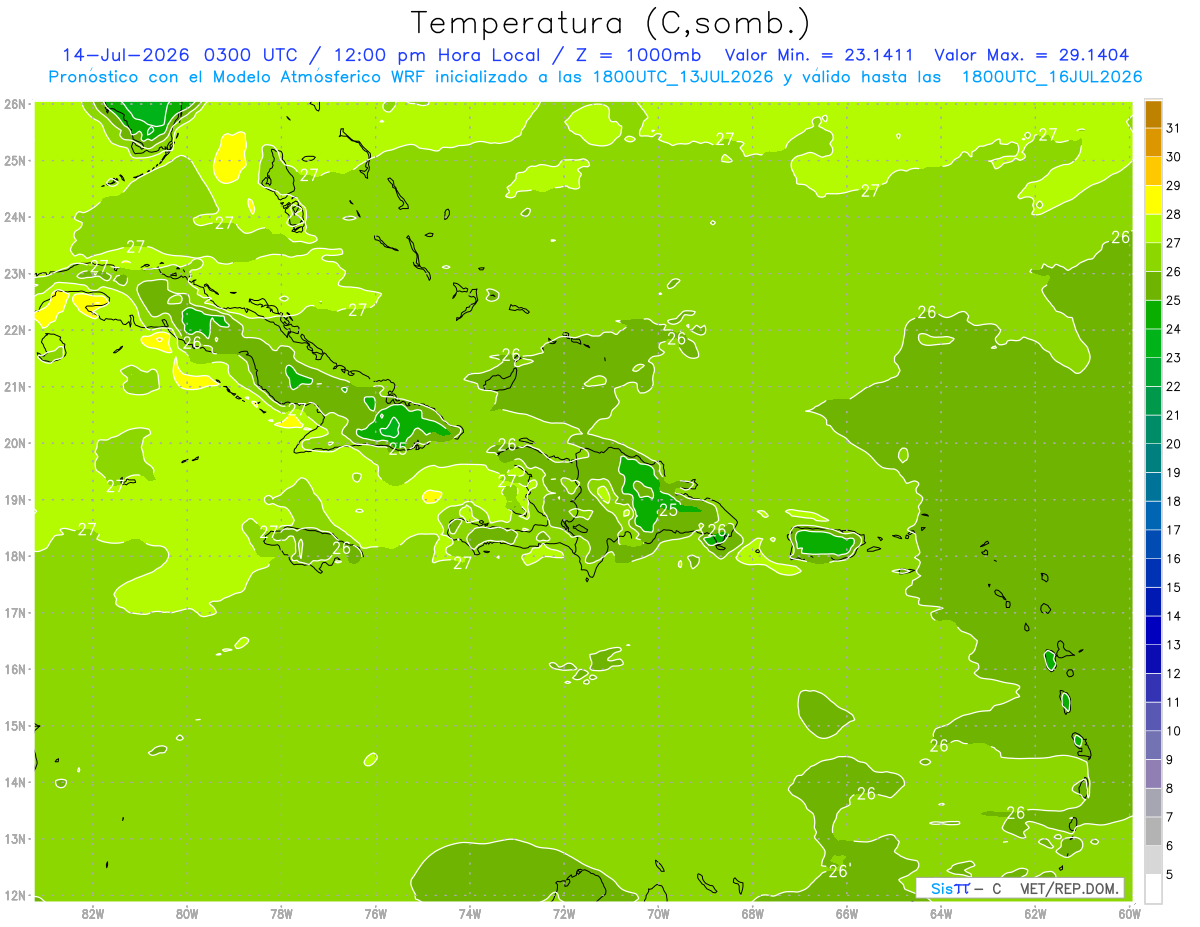Viewport: 1200px width, 927px height.
Task: Click the brown swatch above 31 on color bar
Action: click(1153, 114)
